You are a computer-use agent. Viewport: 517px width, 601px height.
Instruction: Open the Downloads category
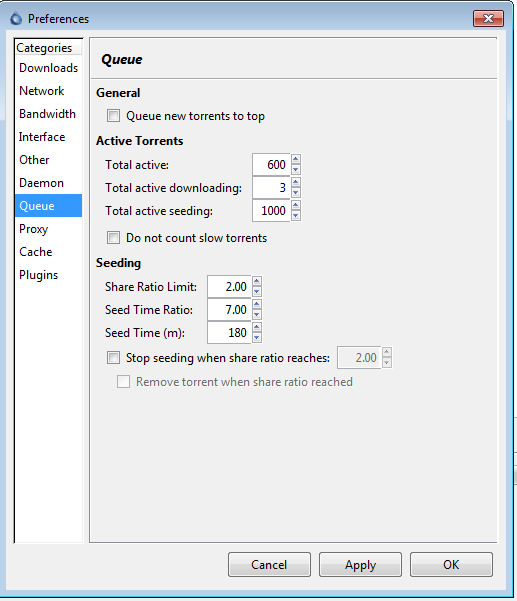click(x=48, y=68)
